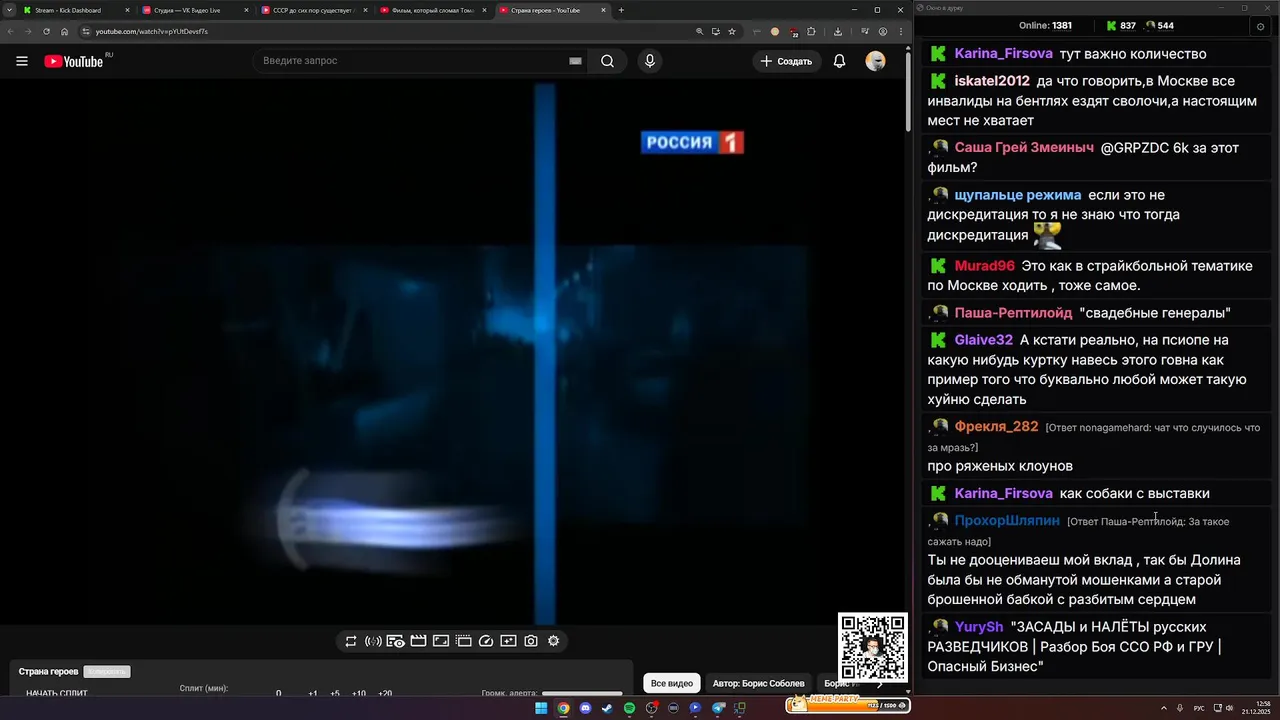Image resolution: width=1280 pixels, height=720 pixels.
Task: Go back in browser history
Action: [x=10, y=31]
